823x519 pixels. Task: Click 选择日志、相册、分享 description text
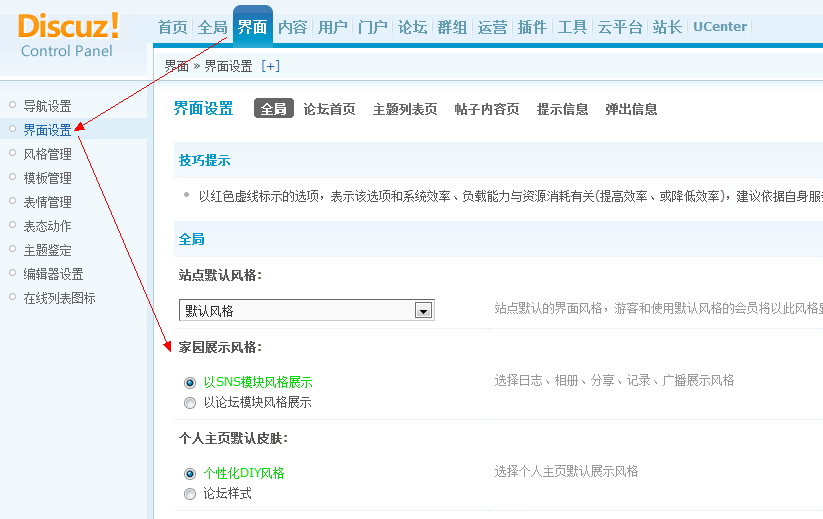614,380
